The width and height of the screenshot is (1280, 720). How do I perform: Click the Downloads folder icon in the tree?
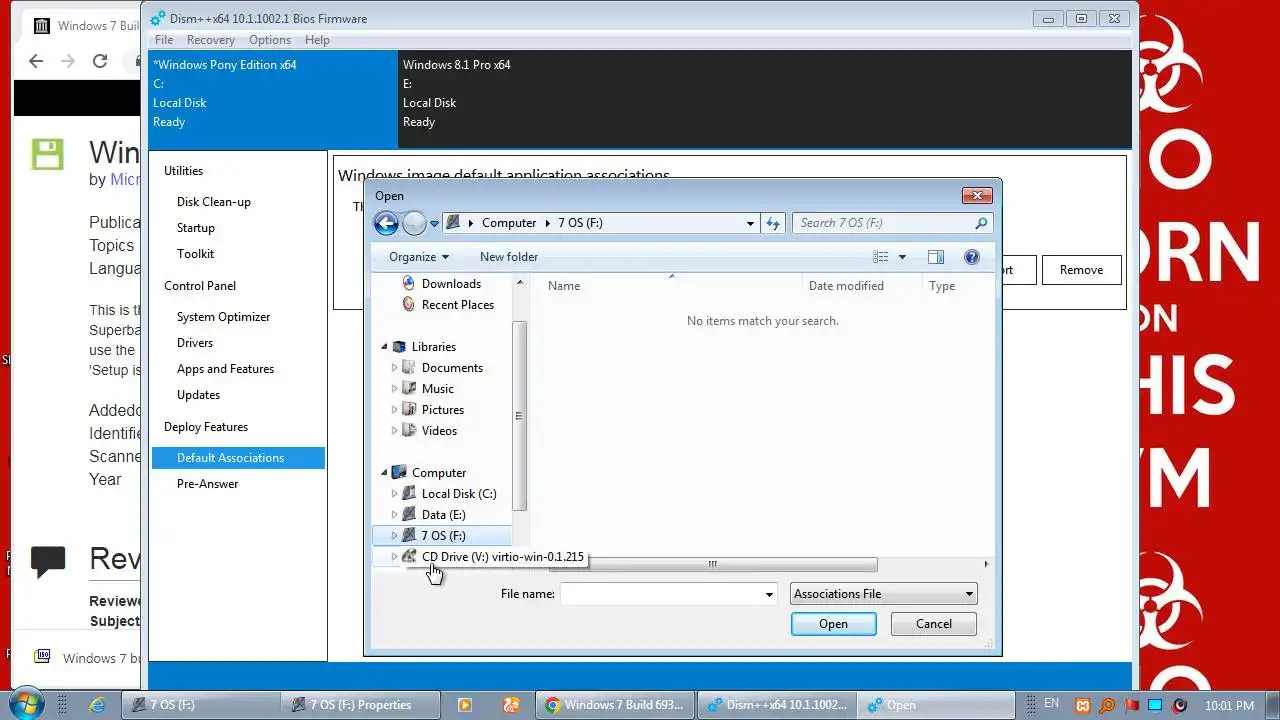pyautogui.click(x=408, y=284)
